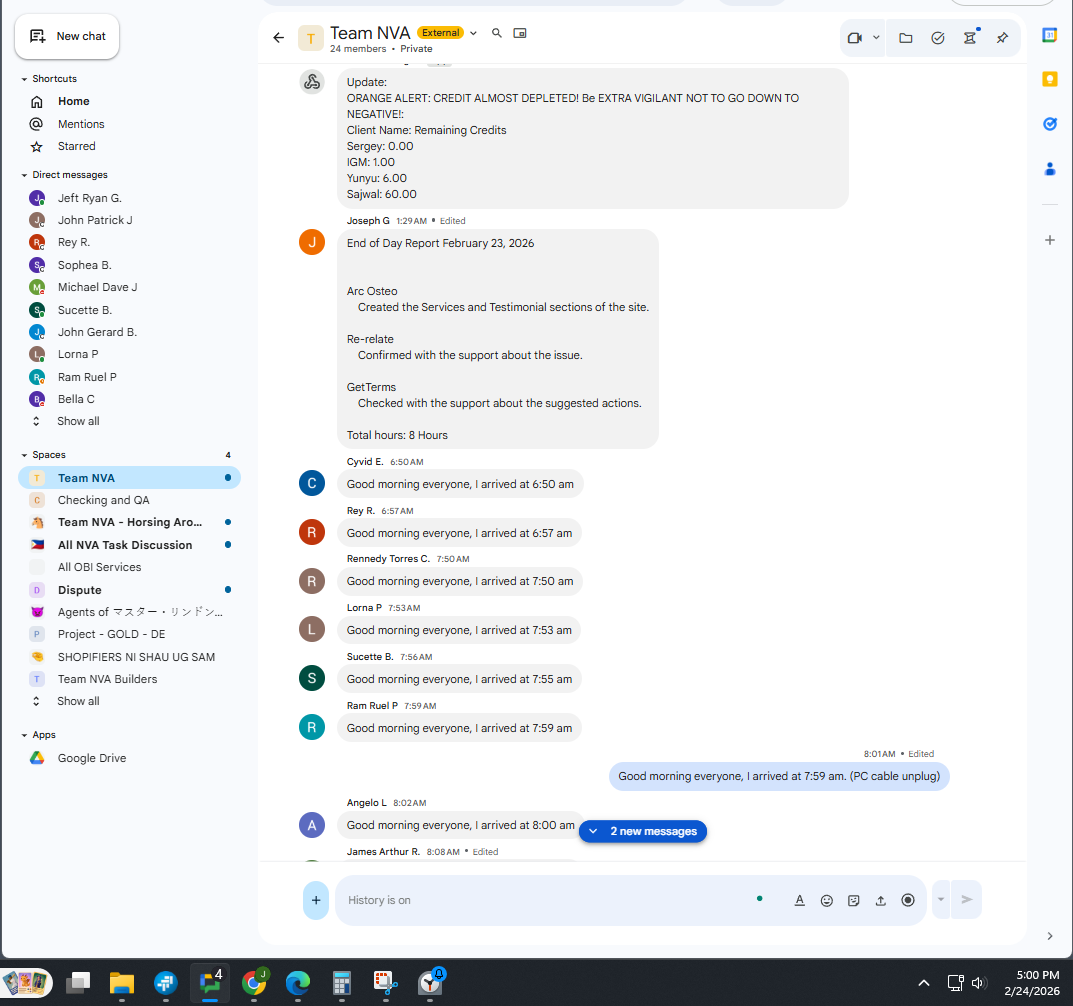Hide side panel with the bottom chevron
1073x1006 pixels.
(1050, 936)
